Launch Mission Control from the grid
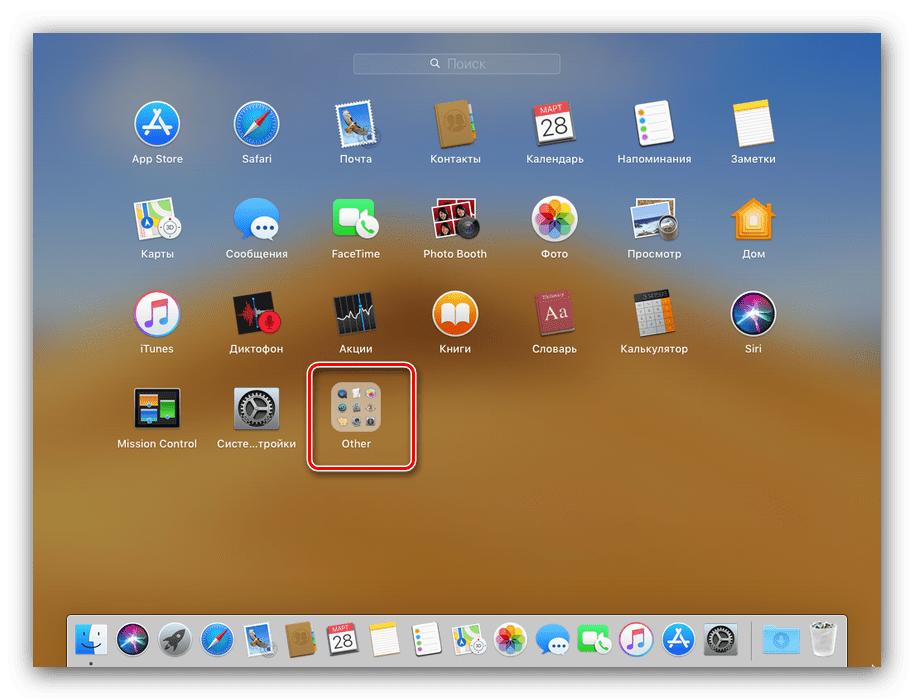Image resolution: width=914 pixels, height=700 pixels. pyautogui.click(x=157, y=409)
